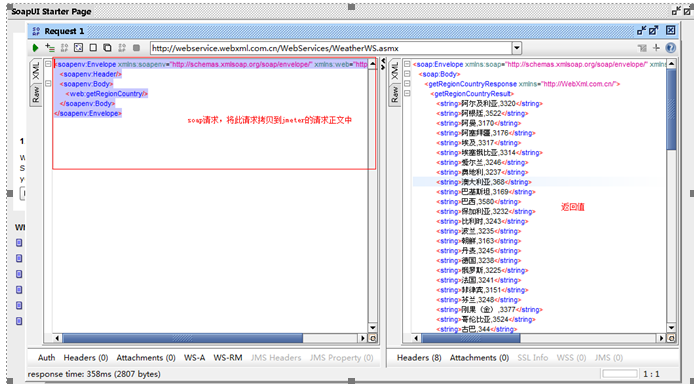Click the response vertical scrollbar thumb
The height and width of the screenshot is (384, 694).
point(671,109)
